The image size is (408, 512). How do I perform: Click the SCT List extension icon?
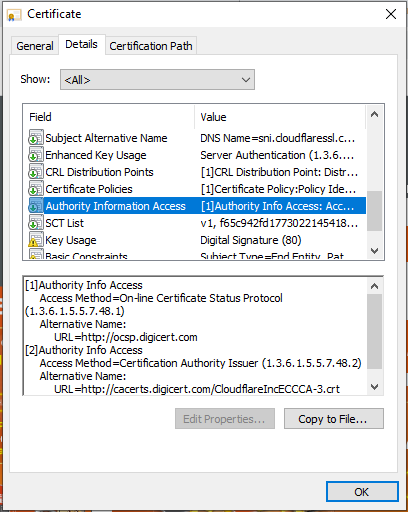point(36,223)
